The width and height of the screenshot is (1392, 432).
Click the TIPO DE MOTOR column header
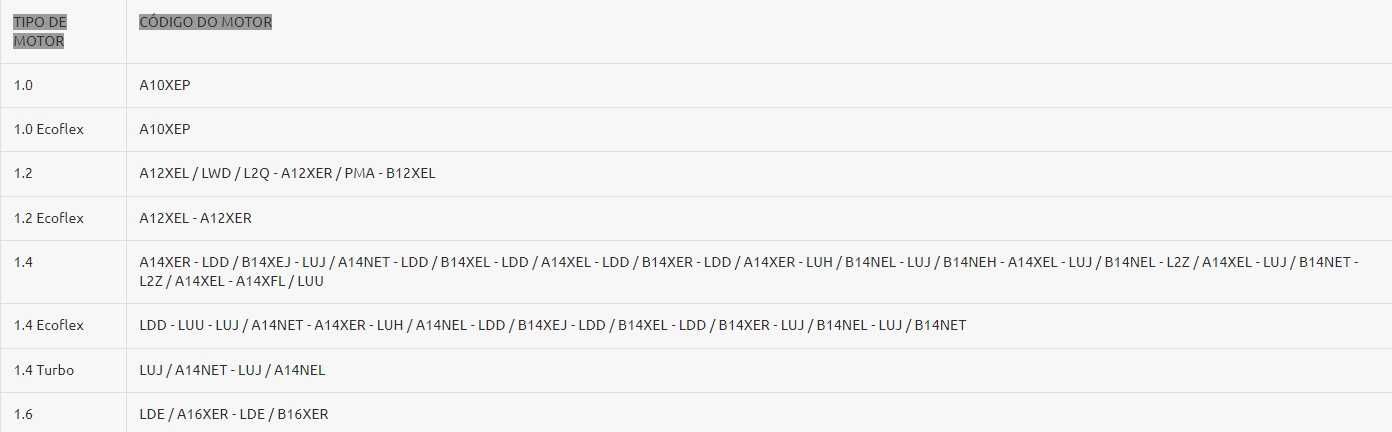40,31
